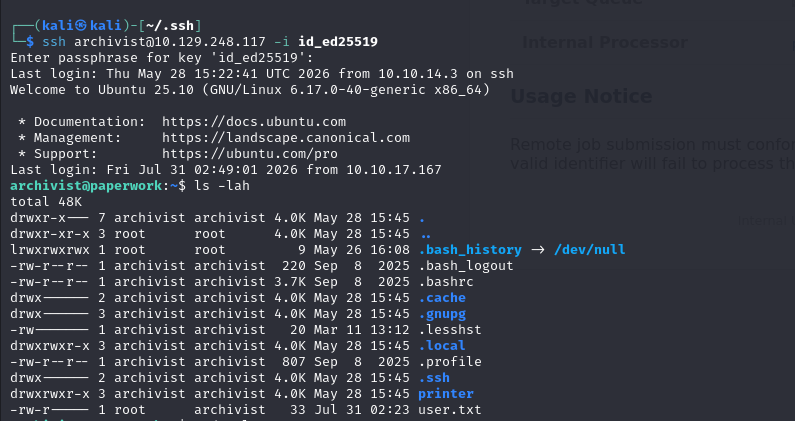Viewport: 795px width, 421px height.
Task: Select the .ssh directory entry
Action: point(434,378)
